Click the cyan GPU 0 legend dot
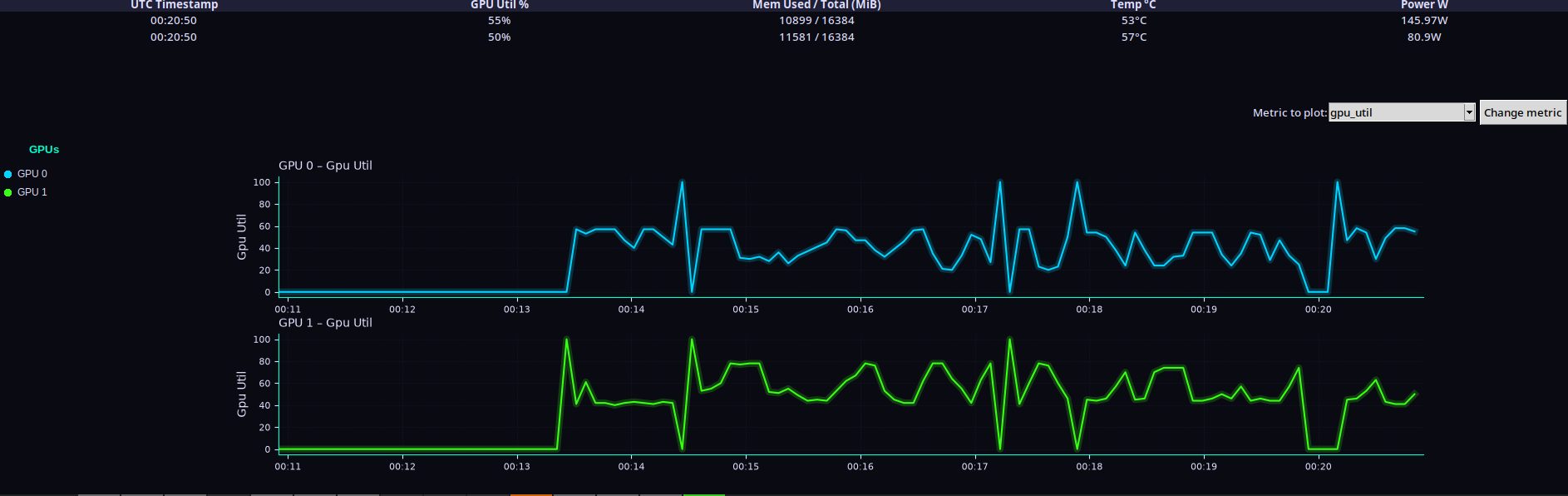Image resolution: width=1568 pixels, height=496 pixels. (x=8, y=174)
